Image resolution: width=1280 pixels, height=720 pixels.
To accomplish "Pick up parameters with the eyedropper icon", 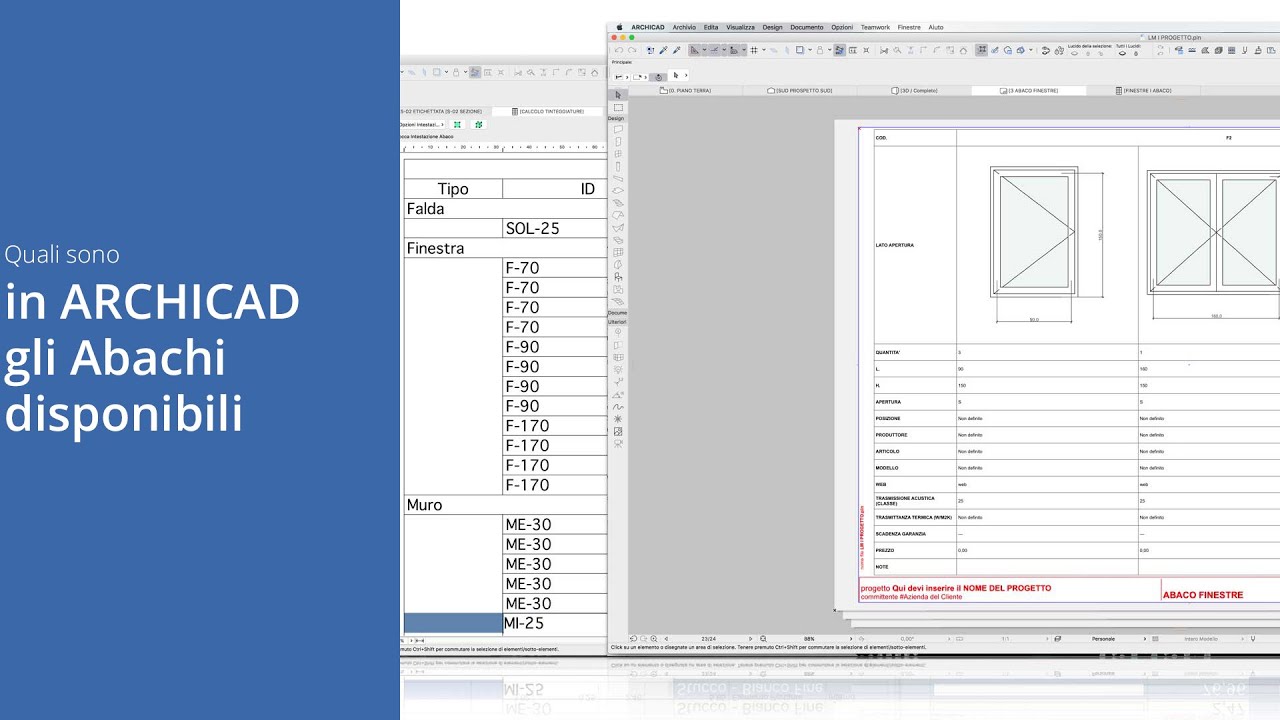I will click(663, 50).
